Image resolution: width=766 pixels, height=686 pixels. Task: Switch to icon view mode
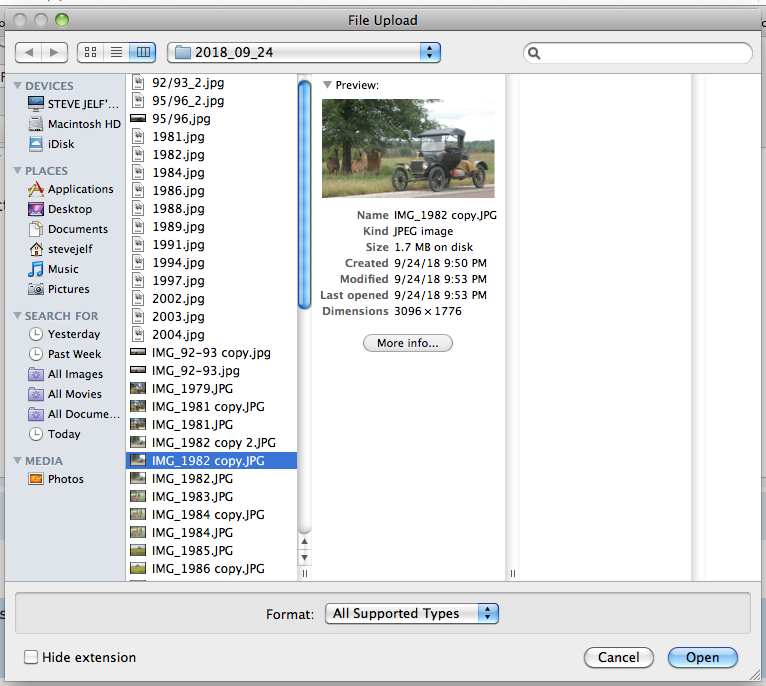pyautogui.click(x=91, y=52)
